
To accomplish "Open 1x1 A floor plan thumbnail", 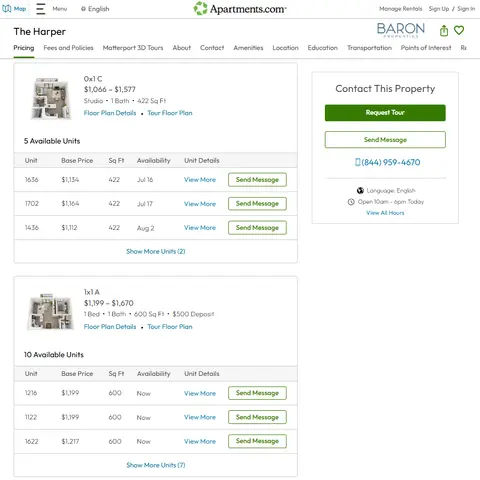I will pyautogui.click(x=51, y=312).
